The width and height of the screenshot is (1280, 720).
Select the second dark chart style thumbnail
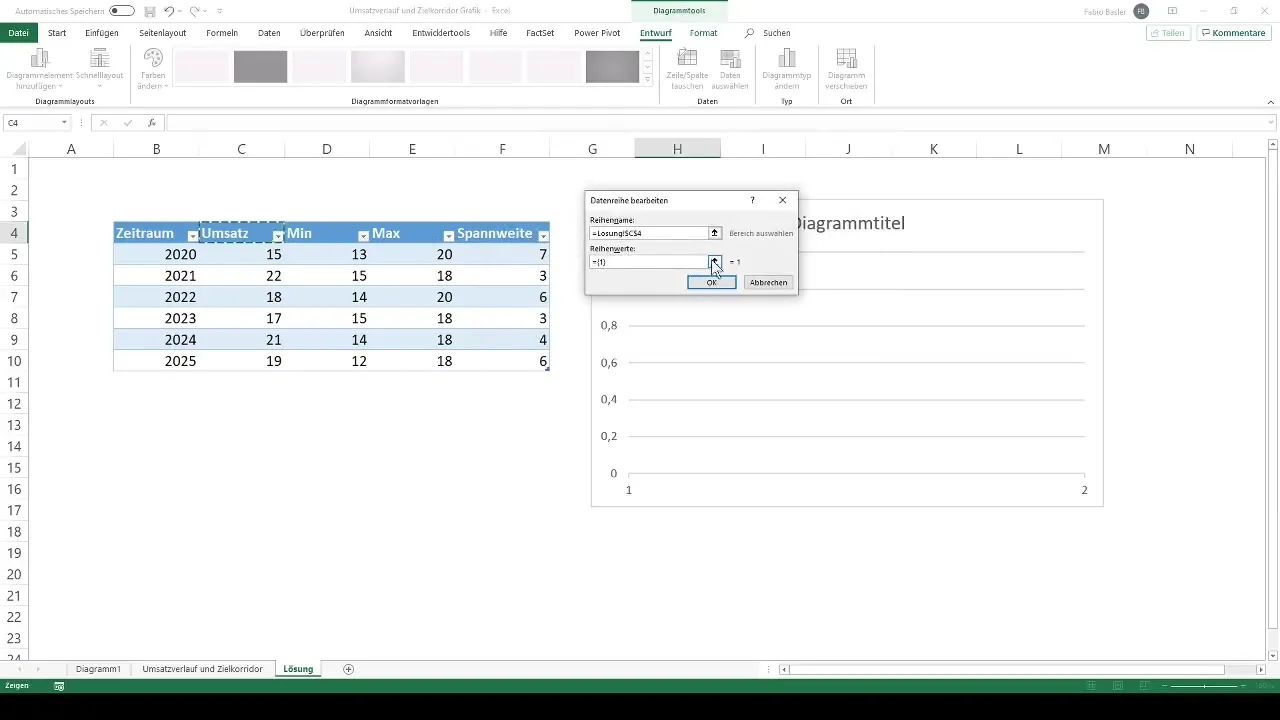coord(612,67)
